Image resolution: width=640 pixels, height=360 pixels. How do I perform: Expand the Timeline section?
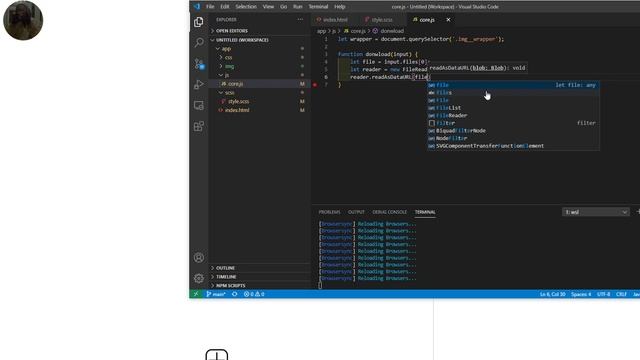[260, 277]
